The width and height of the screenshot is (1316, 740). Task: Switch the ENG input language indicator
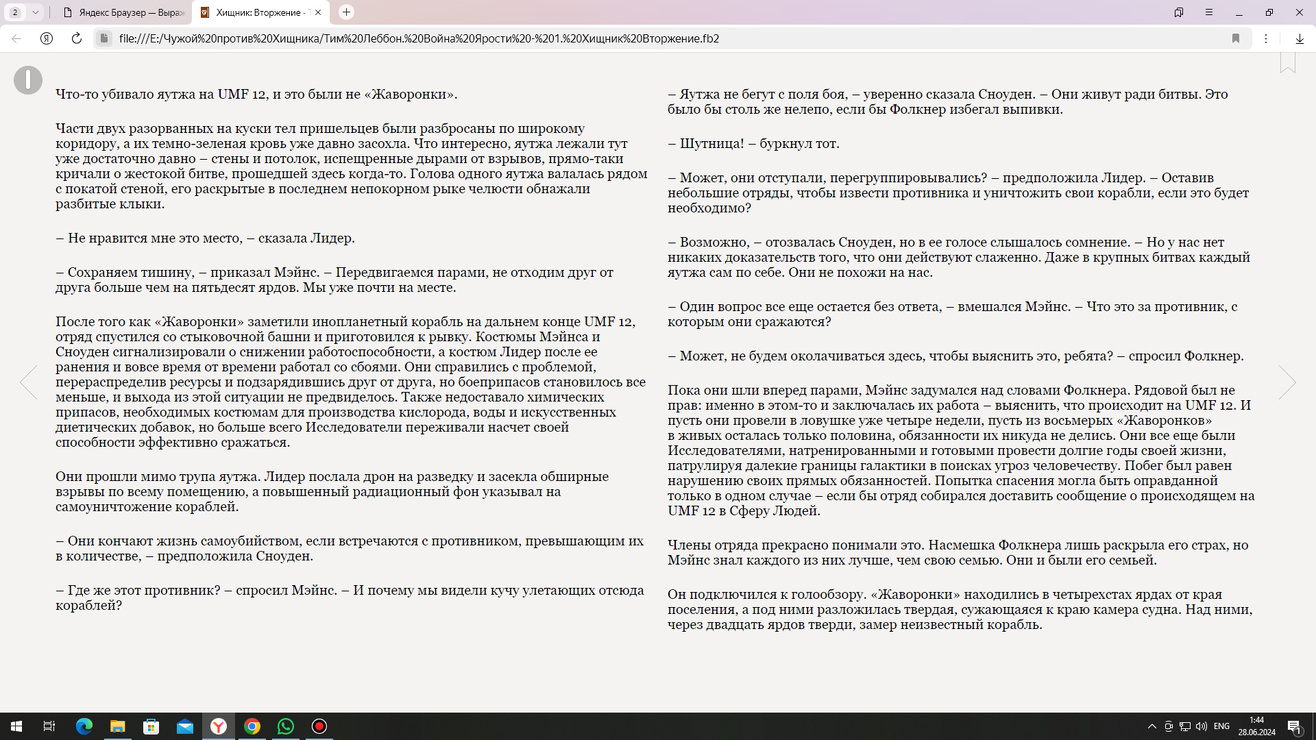point(1221,726)
